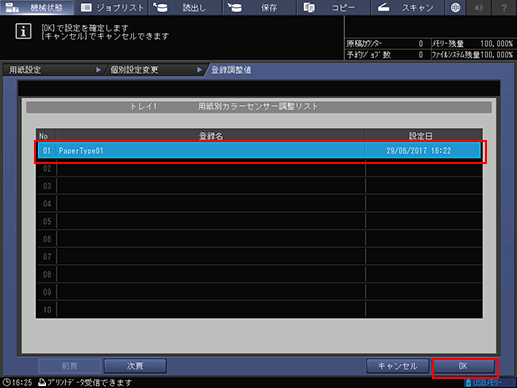
Task: Select empty row number 04
Action: [x=259, y=204]
